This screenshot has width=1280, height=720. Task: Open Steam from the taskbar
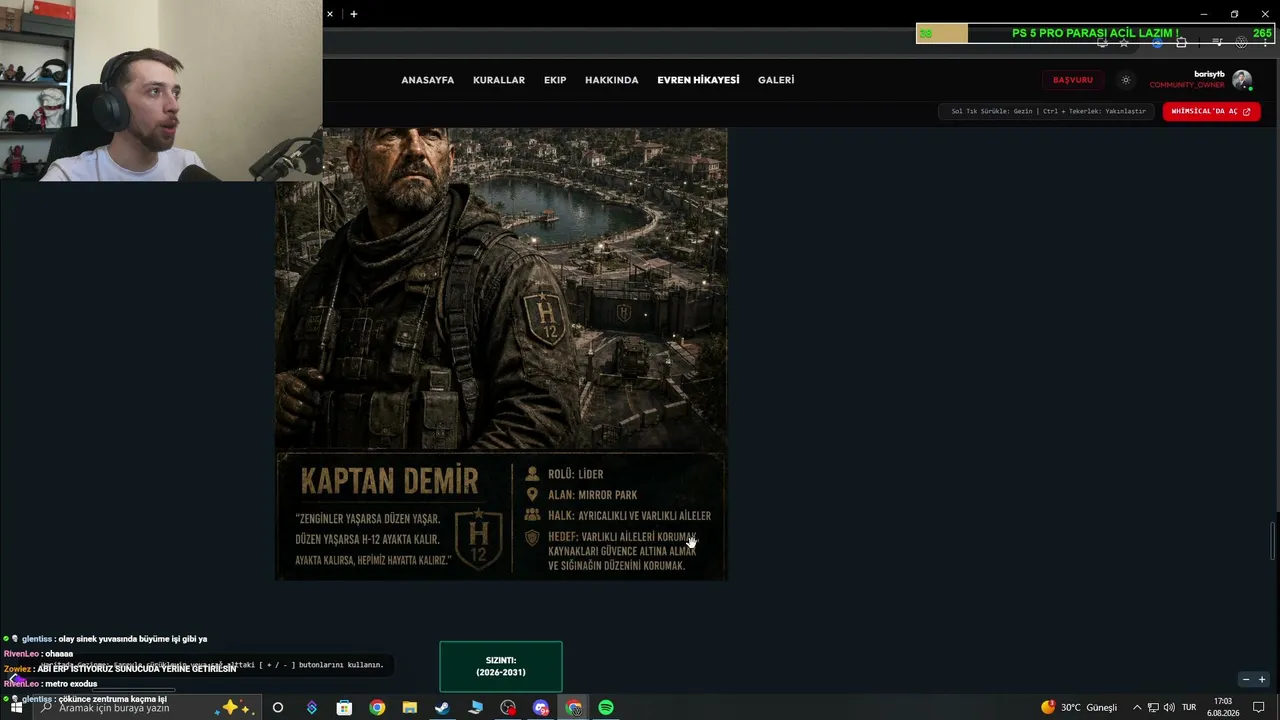coord(442,707)
